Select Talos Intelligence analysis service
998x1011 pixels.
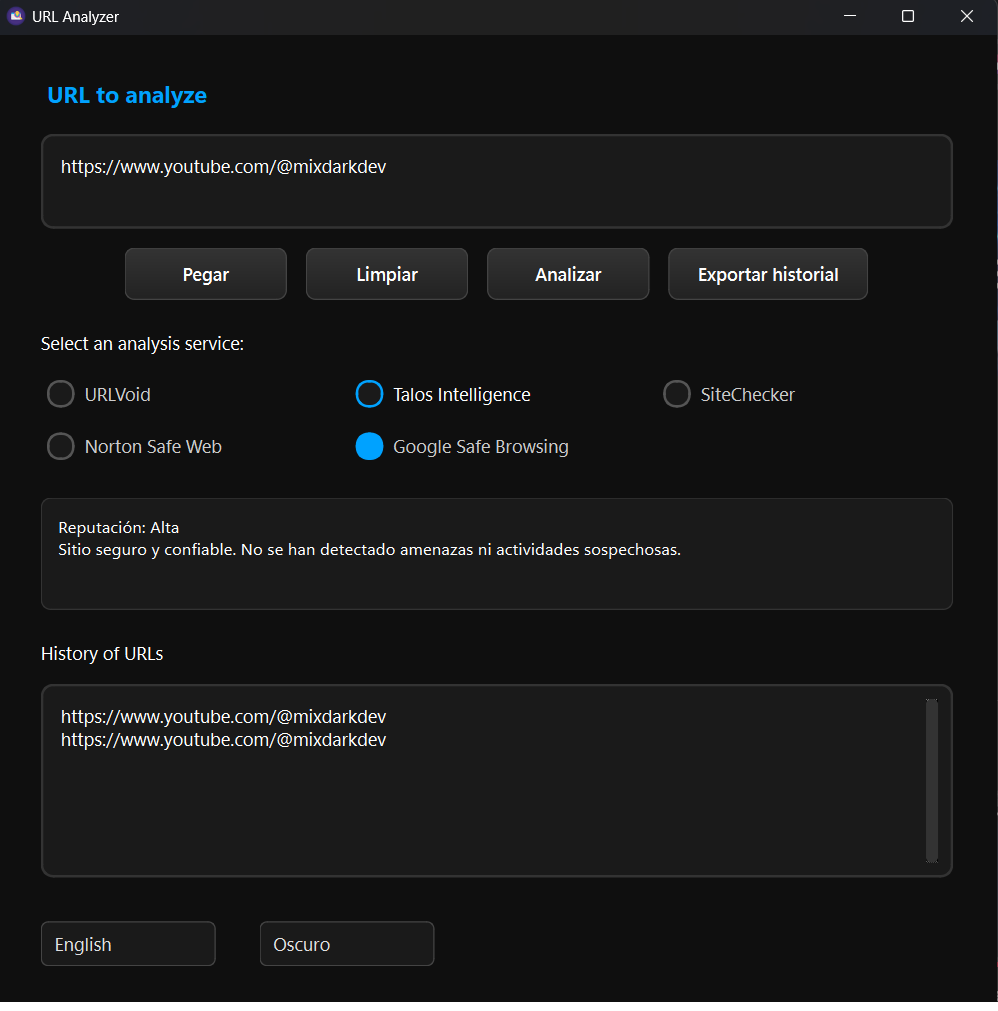pos(369,395)
